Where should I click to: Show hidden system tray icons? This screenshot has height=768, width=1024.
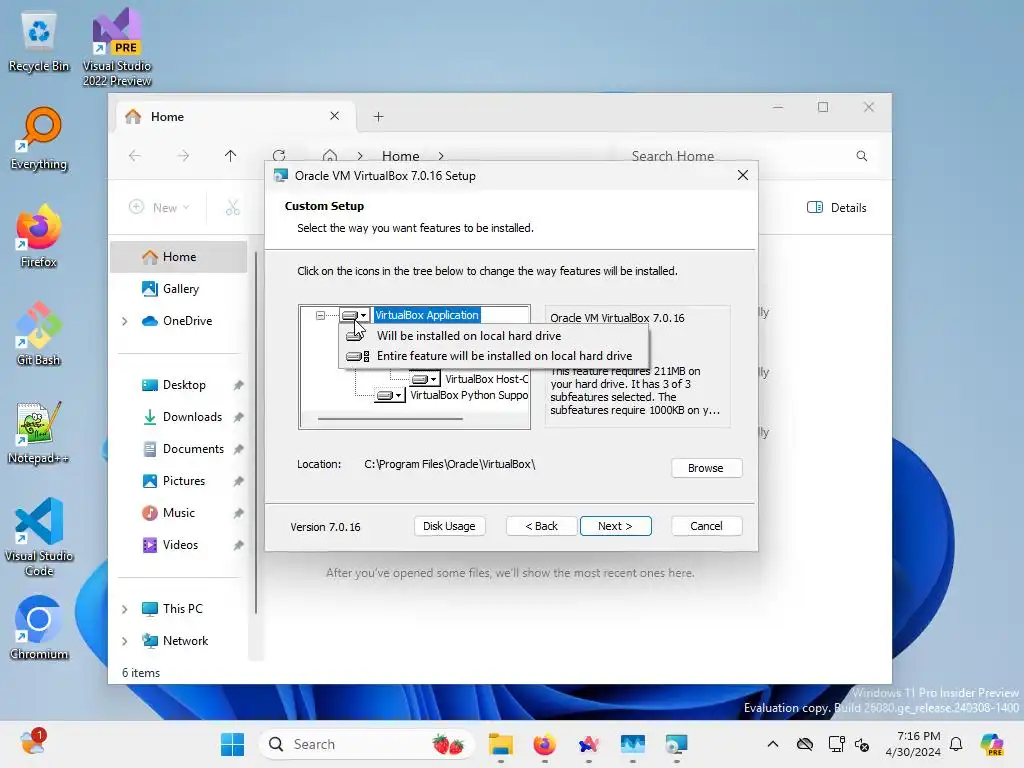click(773, 744)
